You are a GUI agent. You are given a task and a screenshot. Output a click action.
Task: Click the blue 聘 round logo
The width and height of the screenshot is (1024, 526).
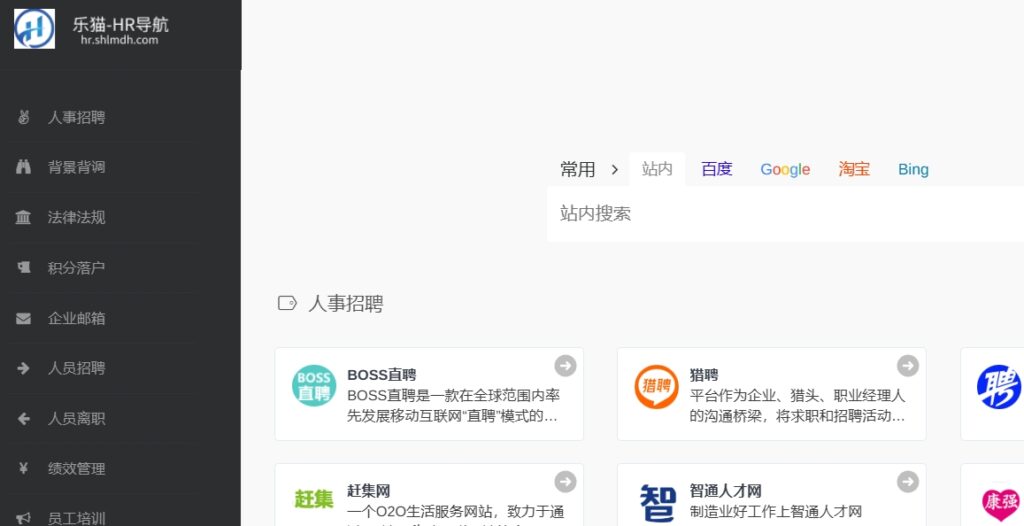point(999,386)
